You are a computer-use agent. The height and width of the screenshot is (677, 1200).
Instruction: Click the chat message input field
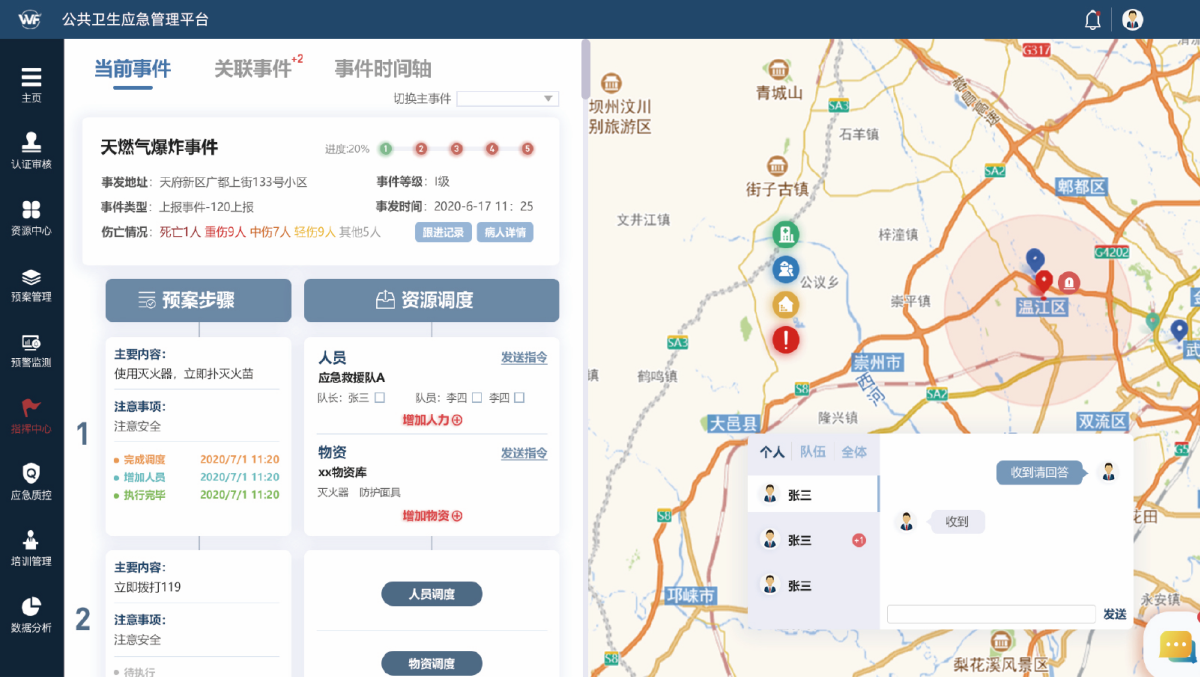pos(991,614)
